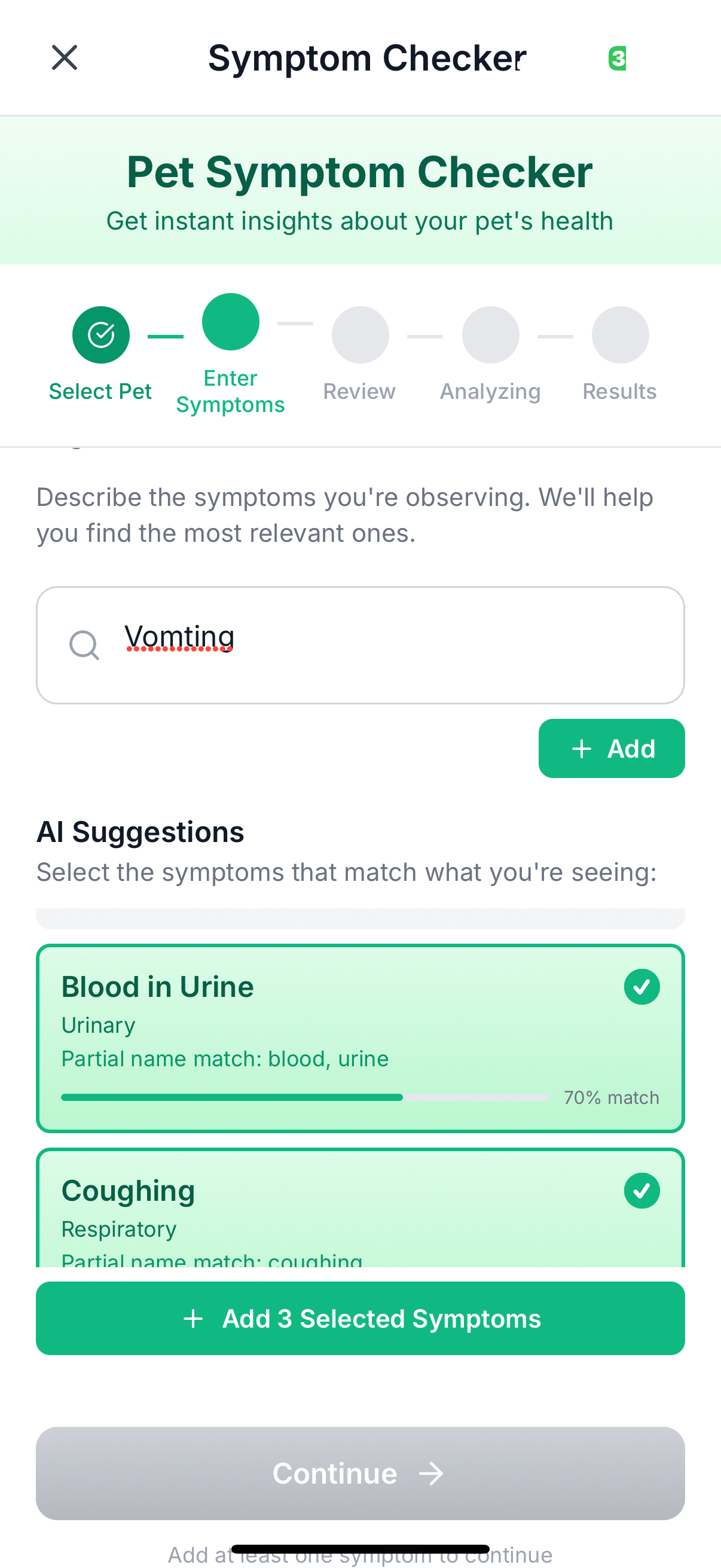The height and width of the screenshot is (1568, 721).
Task: Tap the Analyzing step circle
Action: 490,335
